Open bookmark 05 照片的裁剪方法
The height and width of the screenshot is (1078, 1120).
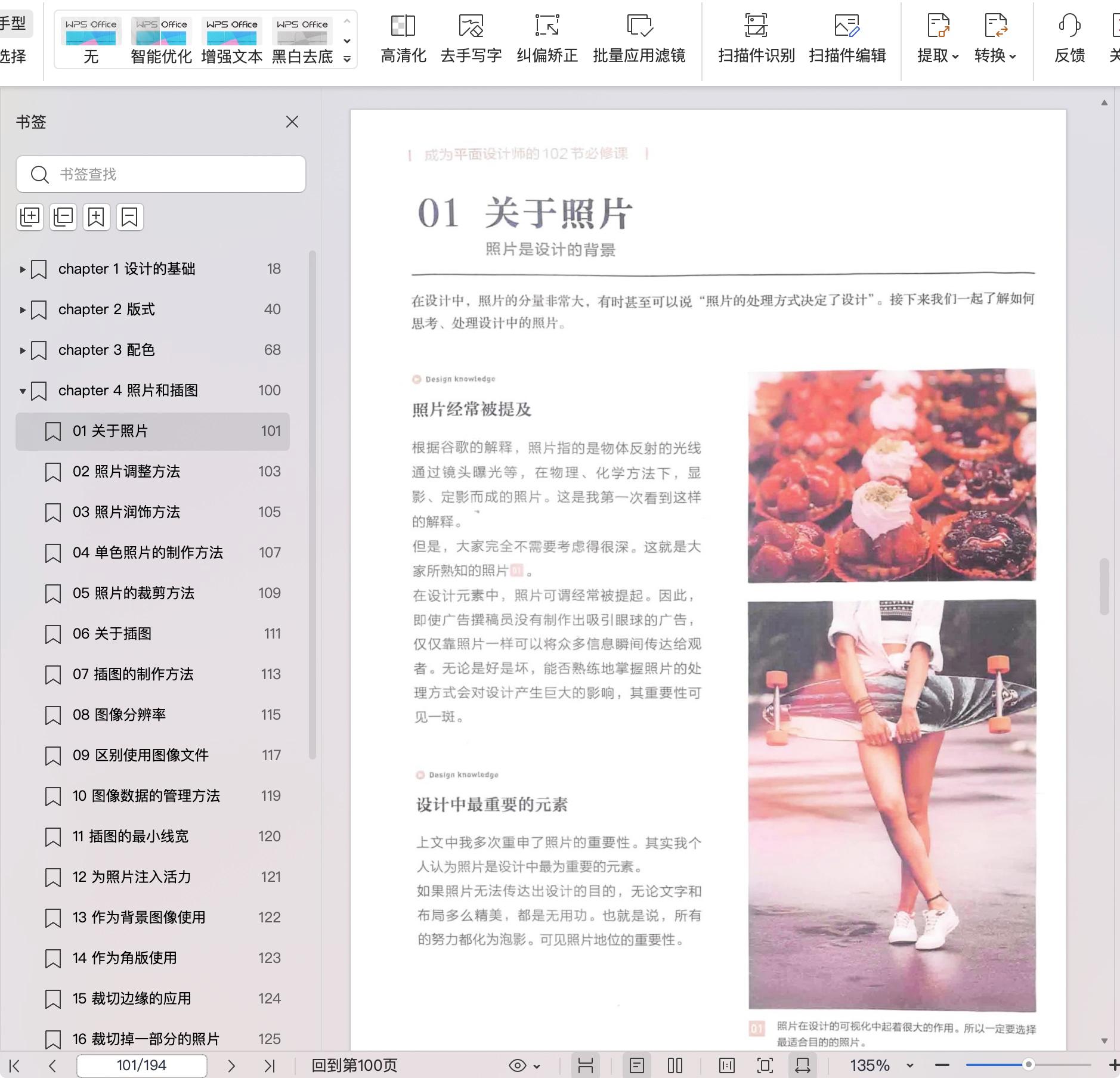[x=134, y=593]
